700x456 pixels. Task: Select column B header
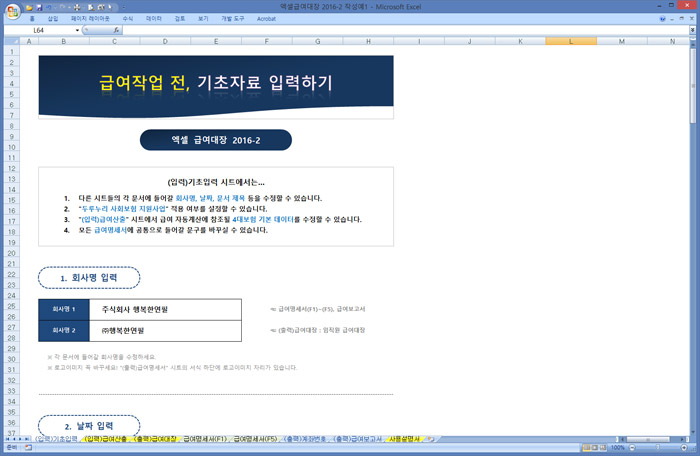[64, 41]
